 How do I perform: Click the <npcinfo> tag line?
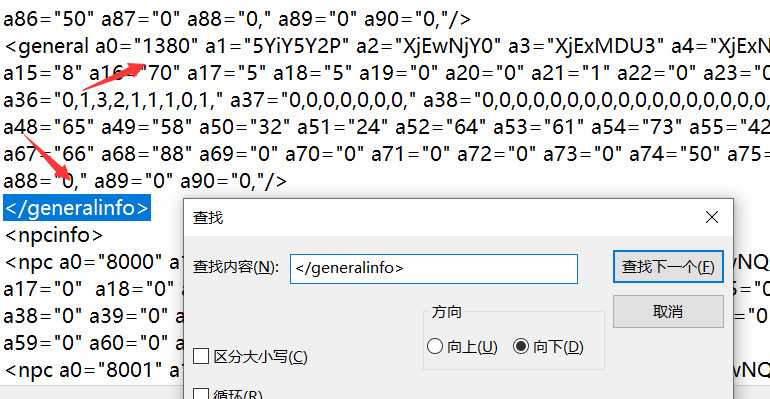54,235
